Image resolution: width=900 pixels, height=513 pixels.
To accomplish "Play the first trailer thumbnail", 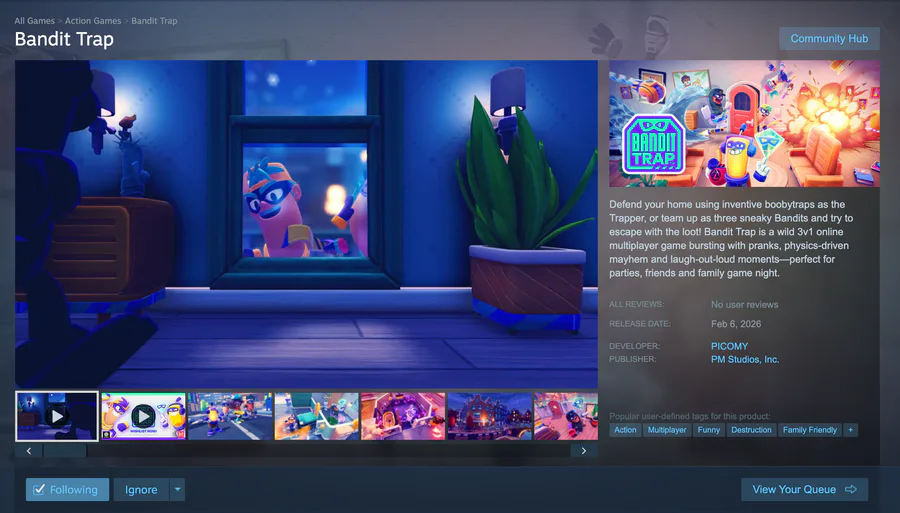I will [57, 416].
